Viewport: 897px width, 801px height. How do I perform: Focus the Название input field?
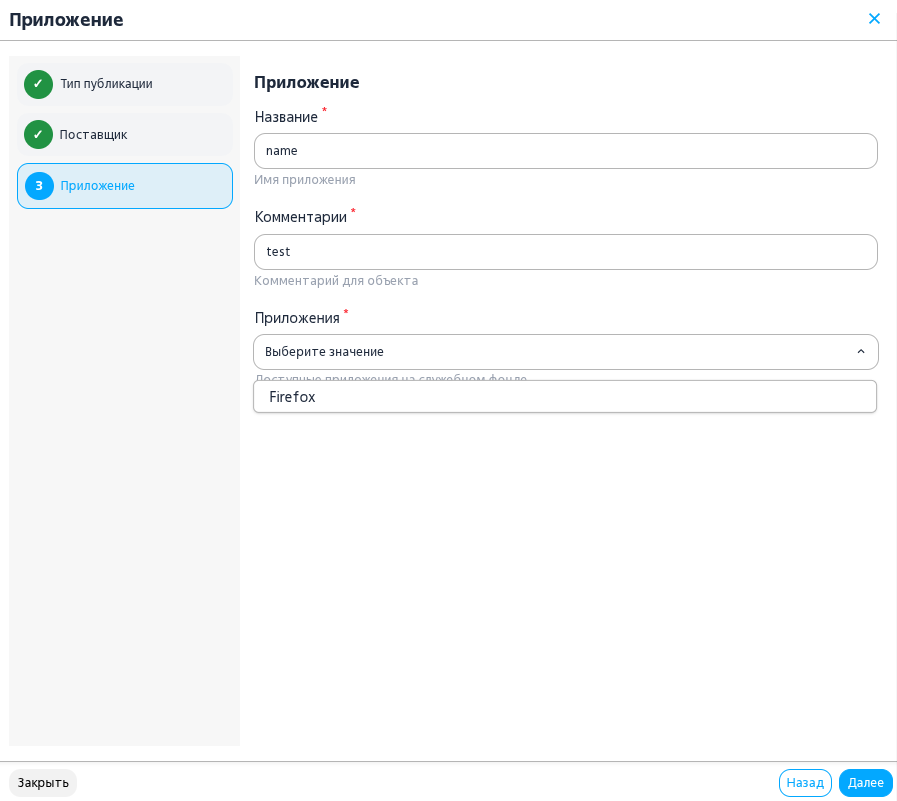[x=565, y=151]
